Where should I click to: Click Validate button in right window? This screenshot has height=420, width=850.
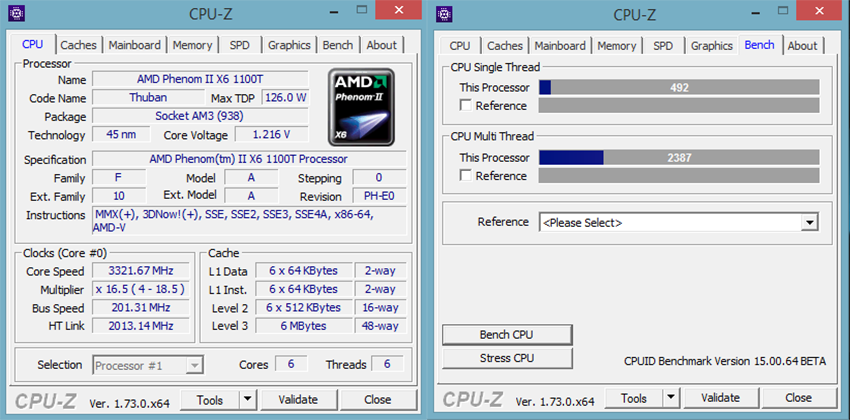720,399
